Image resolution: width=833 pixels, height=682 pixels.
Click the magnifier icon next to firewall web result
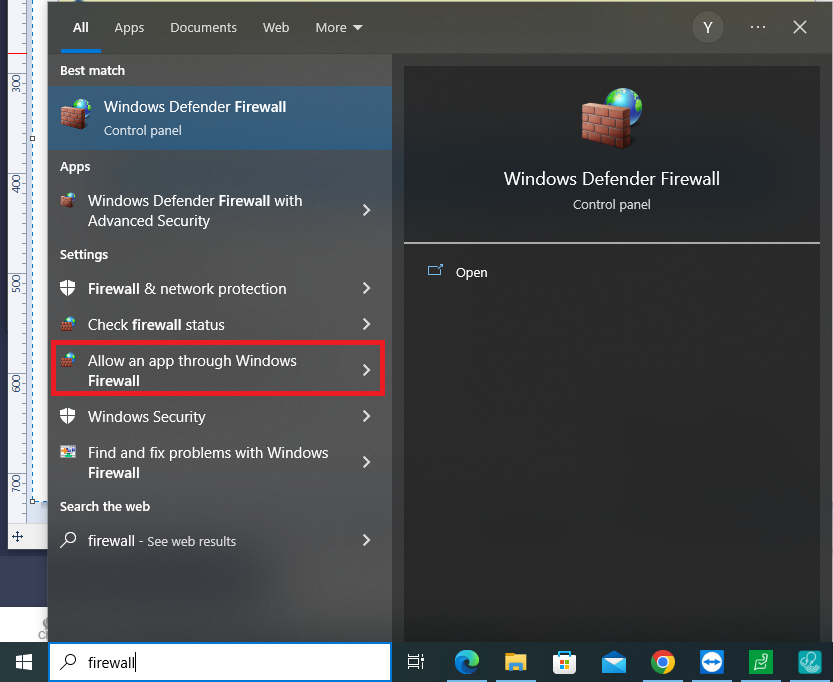[x=68, y=540]
